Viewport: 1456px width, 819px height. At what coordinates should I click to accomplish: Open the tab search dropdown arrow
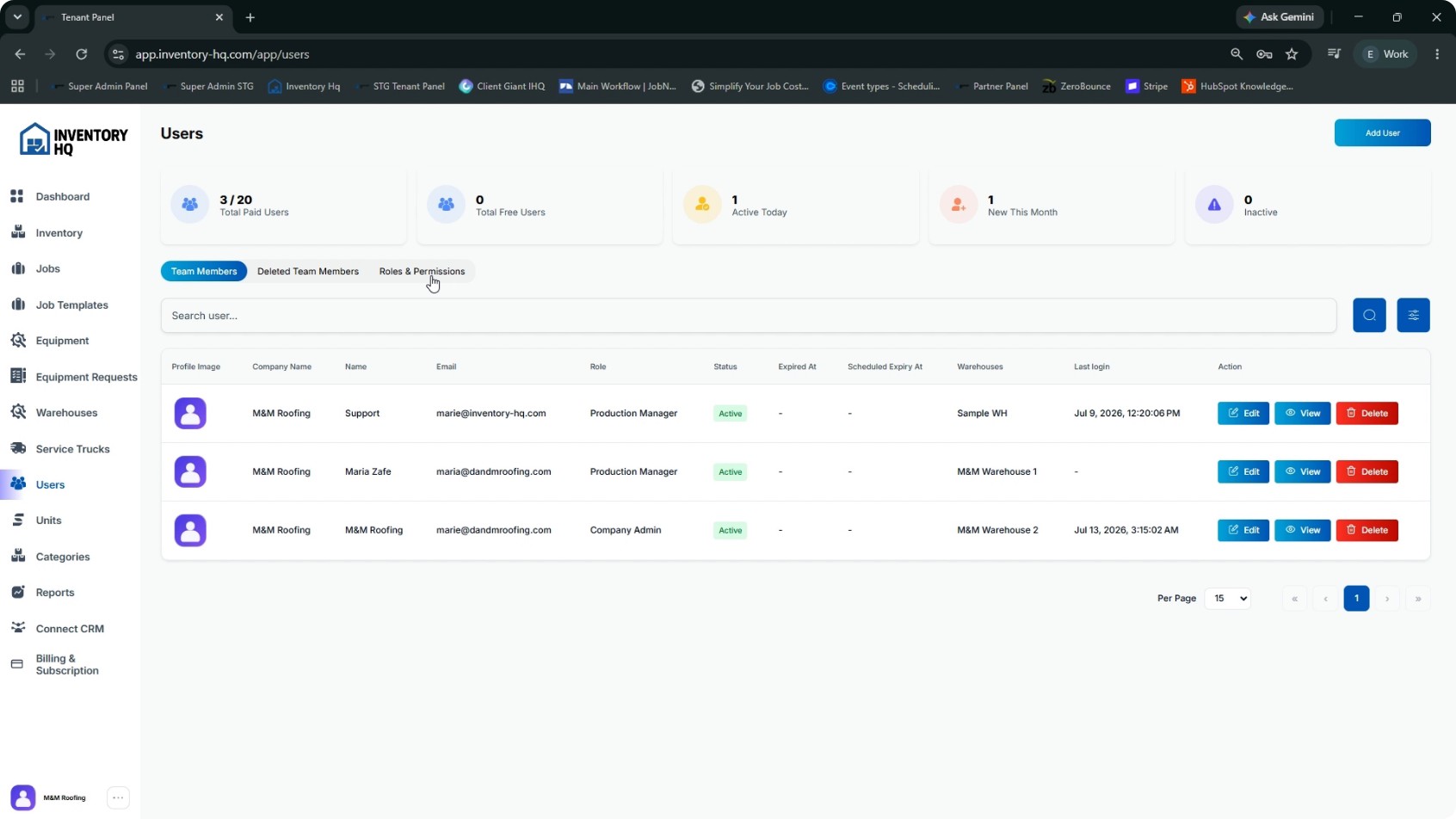click(17, 17)
